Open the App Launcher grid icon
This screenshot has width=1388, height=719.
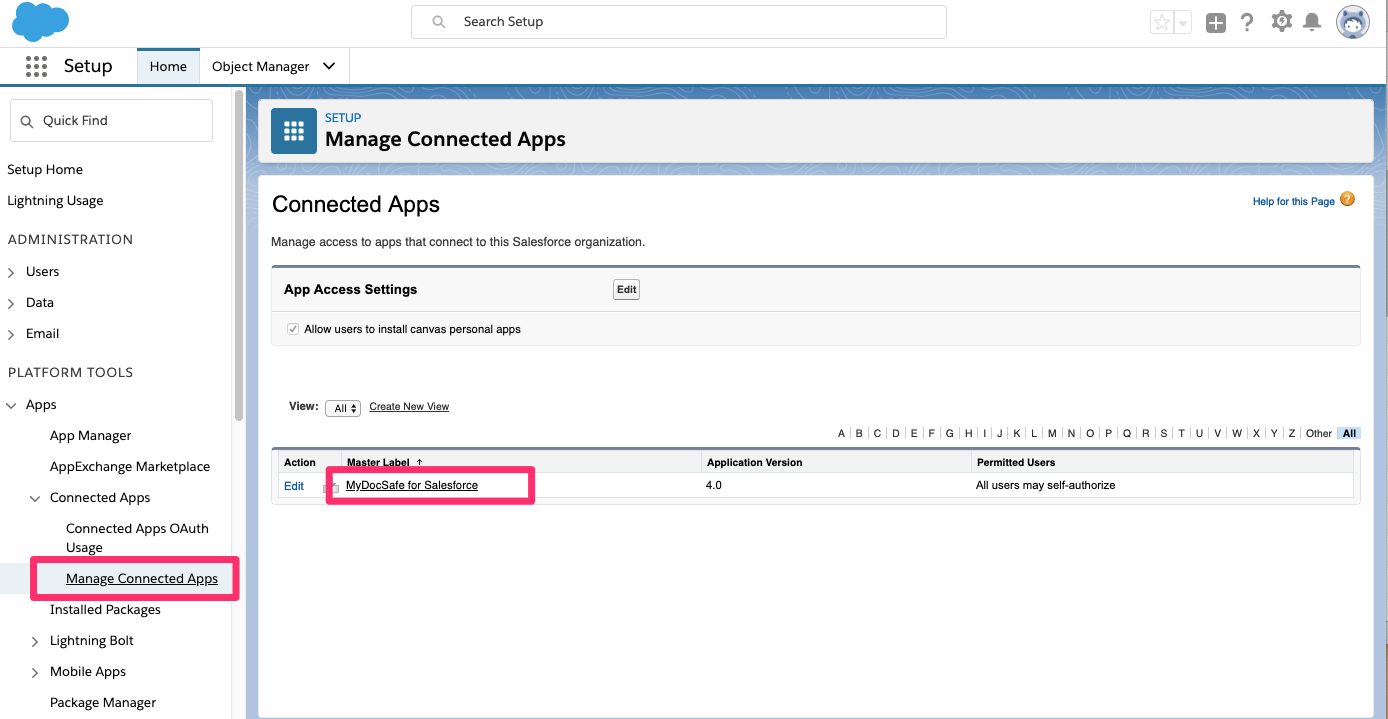pos(36,66)
